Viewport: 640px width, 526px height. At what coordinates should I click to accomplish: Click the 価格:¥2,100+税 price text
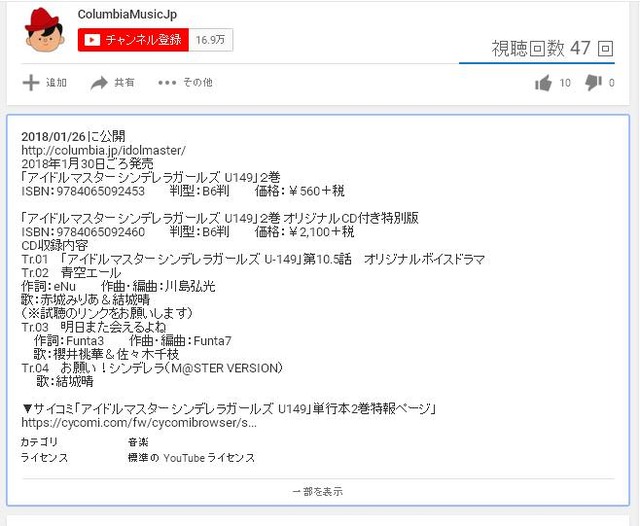[304, 232]
